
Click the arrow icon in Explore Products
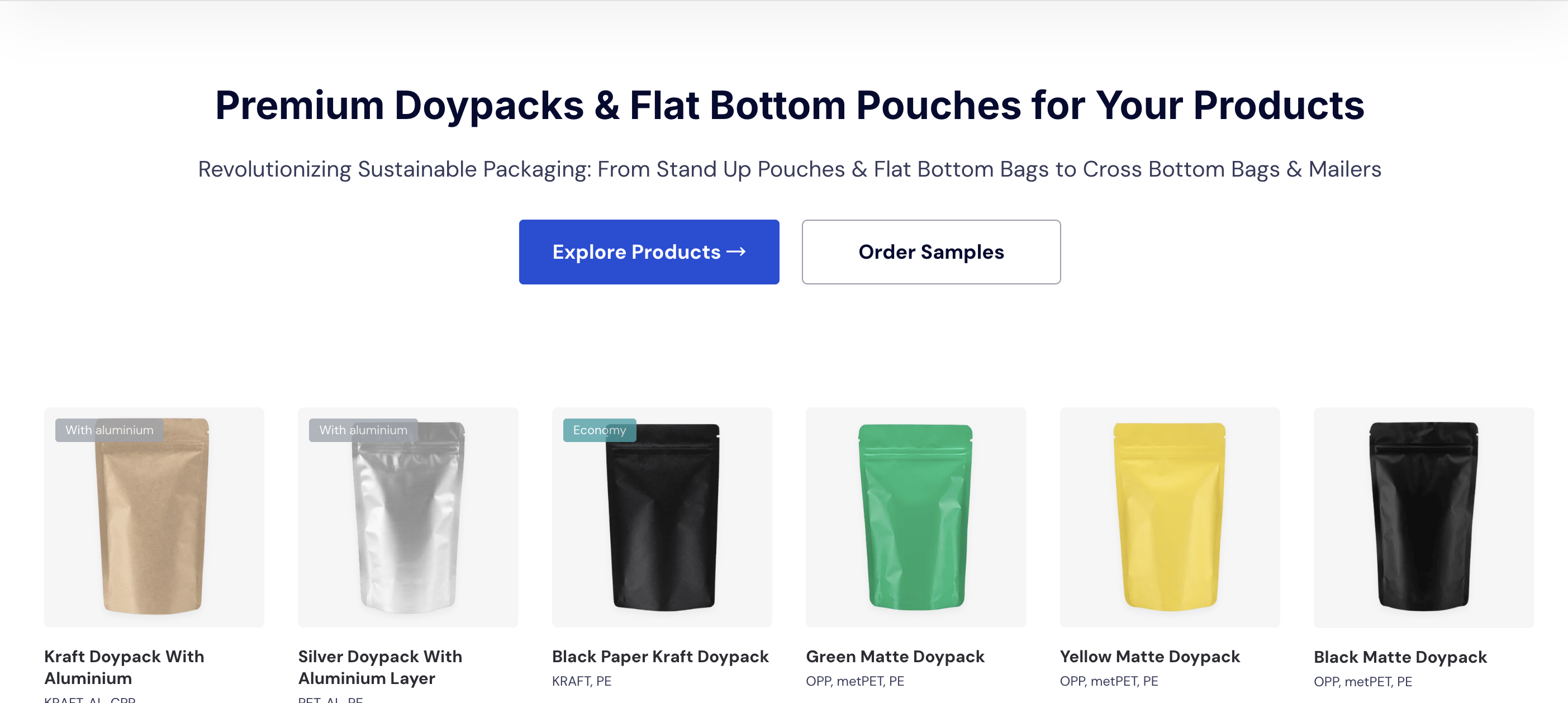pos(737,251)
